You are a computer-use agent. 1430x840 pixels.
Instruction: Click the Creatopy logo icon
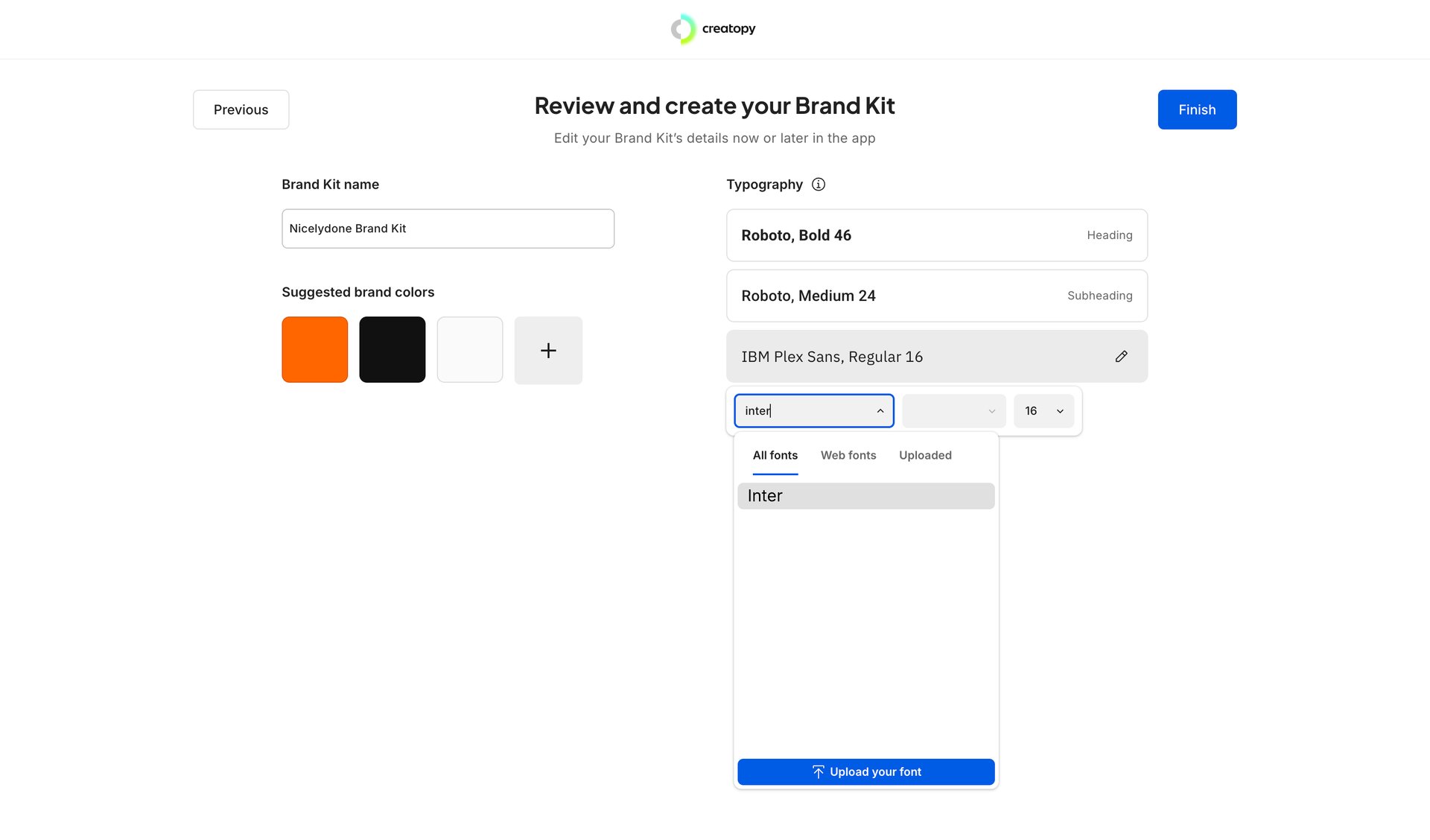(x=683, y=29)
